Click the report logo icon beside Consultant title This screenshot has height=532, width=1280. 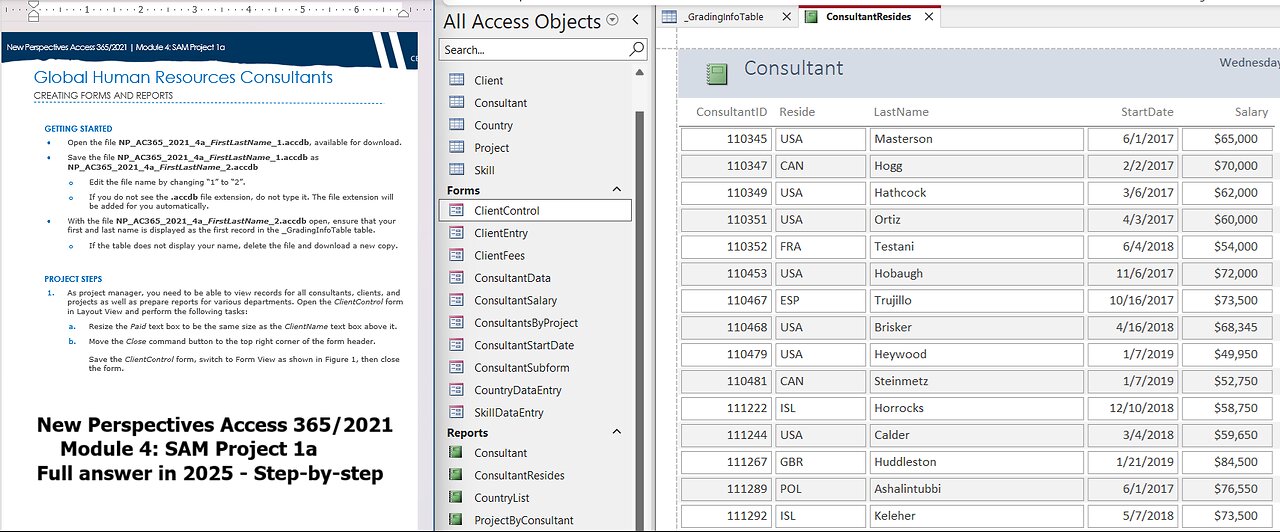(x=715, y=74)
